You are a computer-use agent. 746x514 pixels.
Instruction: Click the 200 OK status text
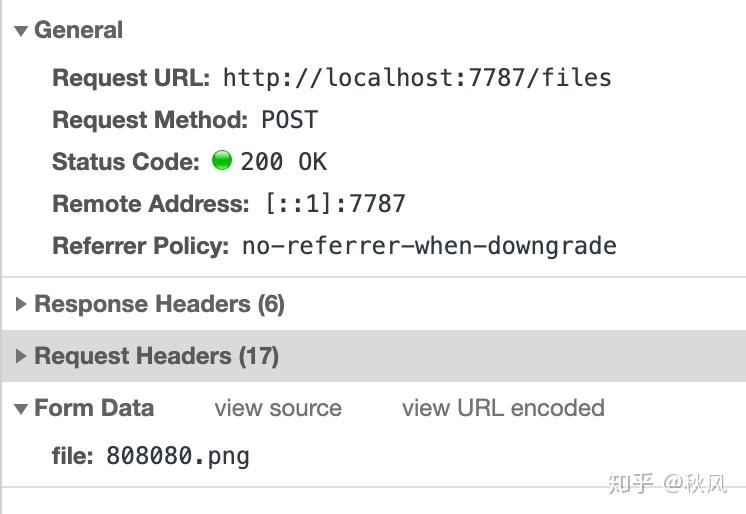(x=283, y=162)
